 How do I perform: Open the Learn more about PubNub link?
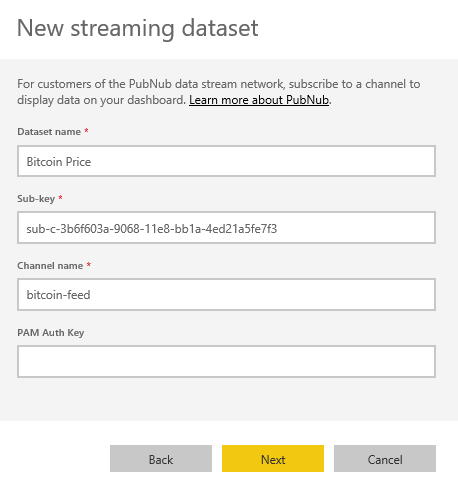click(259, 100)
